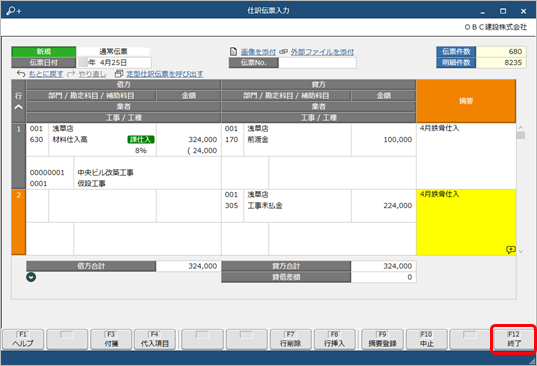Click the 明細件数 value 8235
Image resolution: width=537 pixels, height=366 pixels.
[501, 63]
